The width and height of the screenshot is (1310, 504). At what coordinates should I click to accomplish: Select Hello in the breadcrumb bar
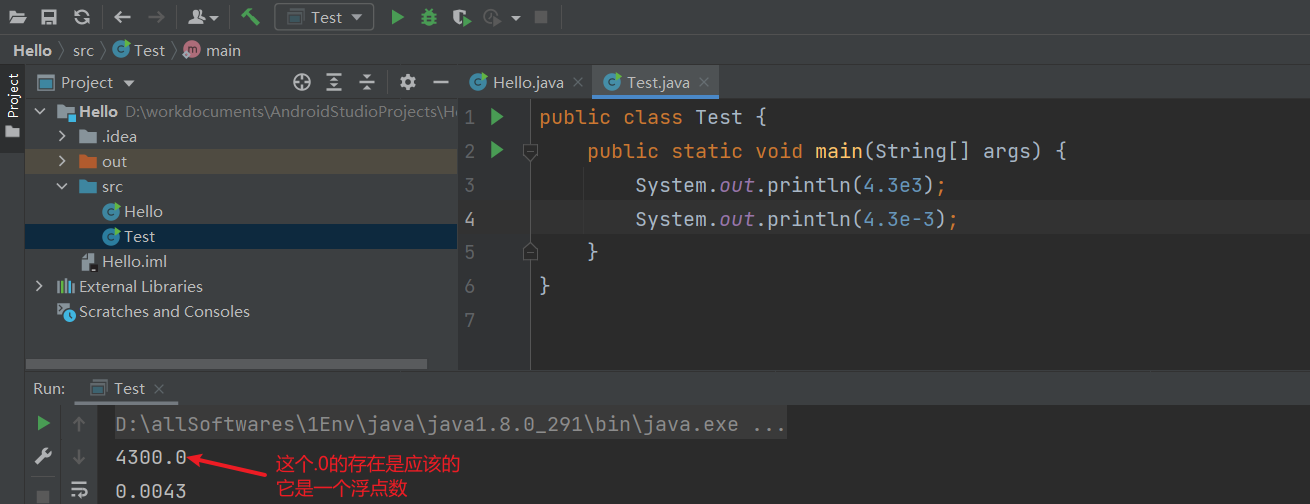pyautogui.click(x=32, y=50)
